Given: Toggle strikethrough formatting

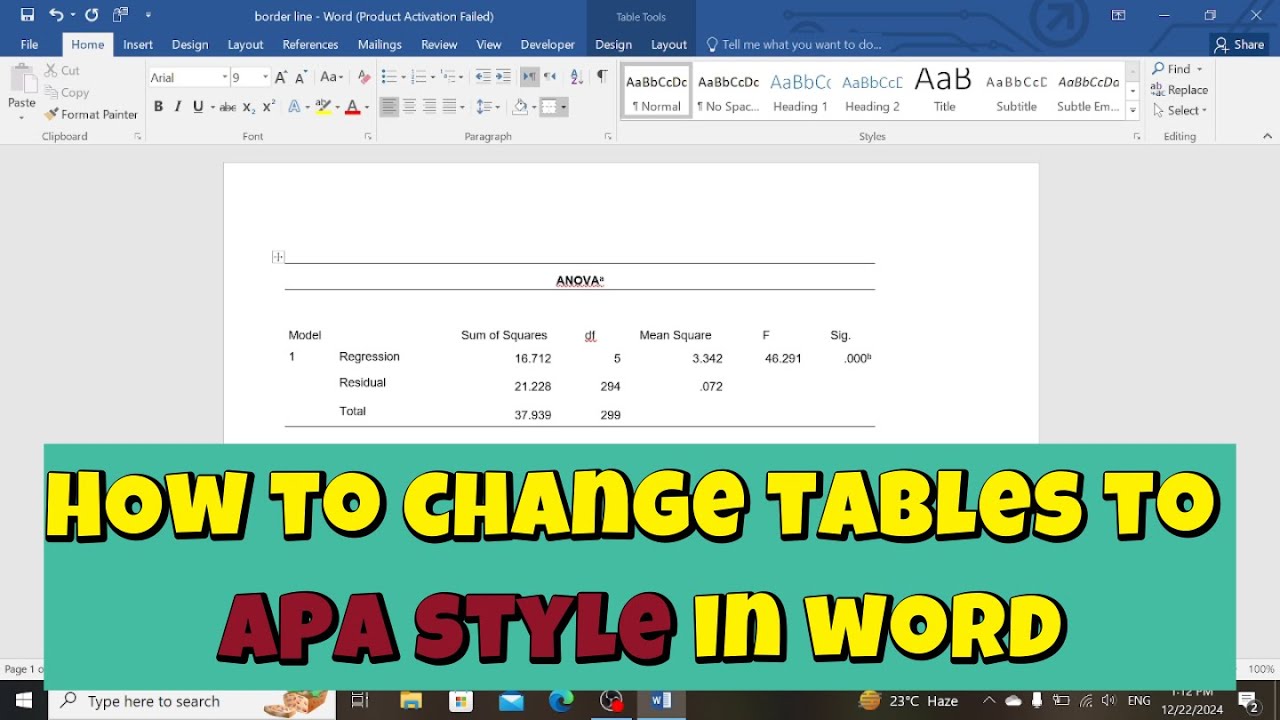Looking at the screenshot, I should pos(228,107).
